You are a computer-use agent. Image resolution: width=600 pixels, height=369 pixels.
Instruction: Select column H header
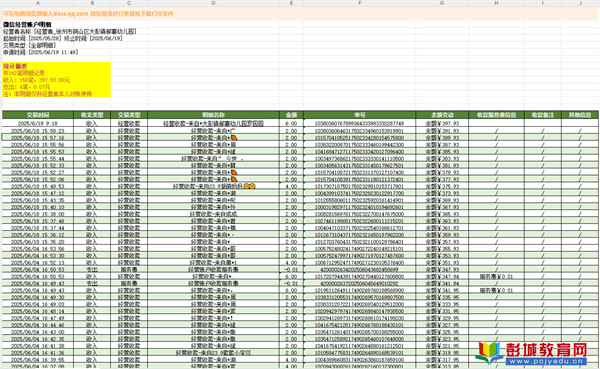[496, 3]
